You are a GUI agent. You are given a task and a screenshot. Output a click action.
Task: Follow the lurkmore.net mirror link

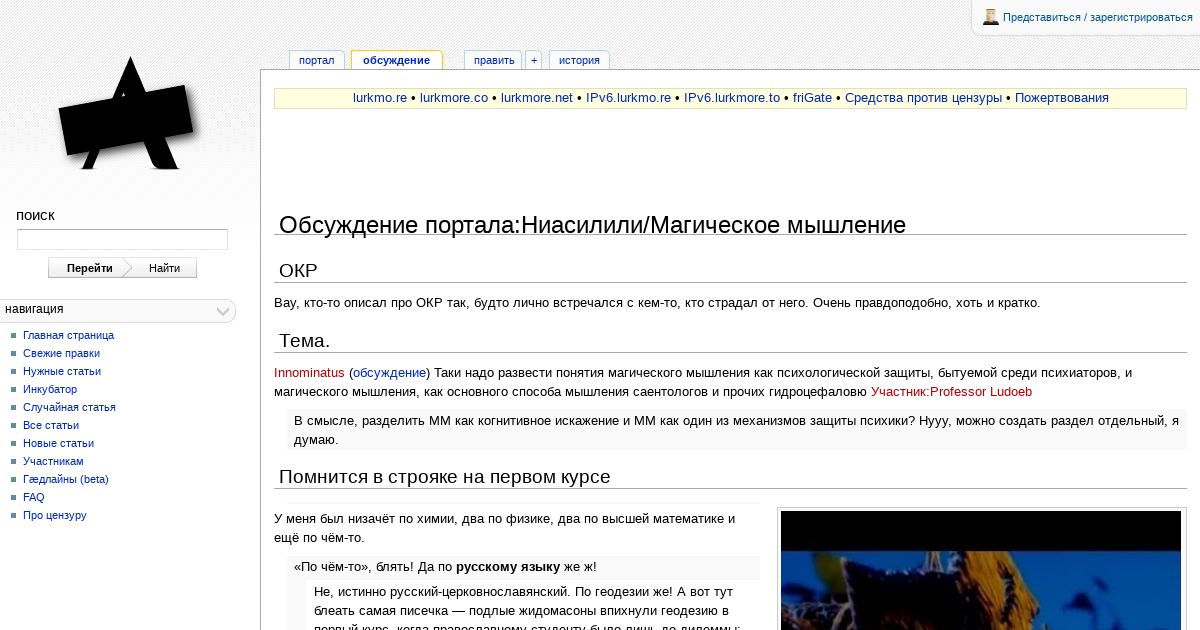[537, 98]
